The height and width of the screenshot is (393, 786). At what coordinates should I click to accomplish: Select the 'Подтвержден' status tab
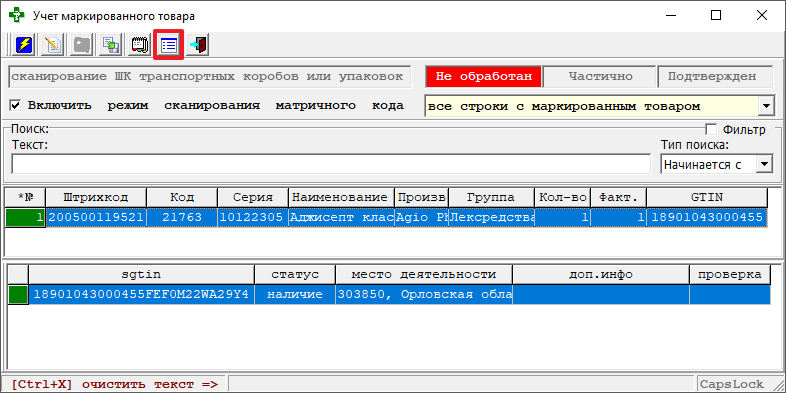(x=715, y=77)
